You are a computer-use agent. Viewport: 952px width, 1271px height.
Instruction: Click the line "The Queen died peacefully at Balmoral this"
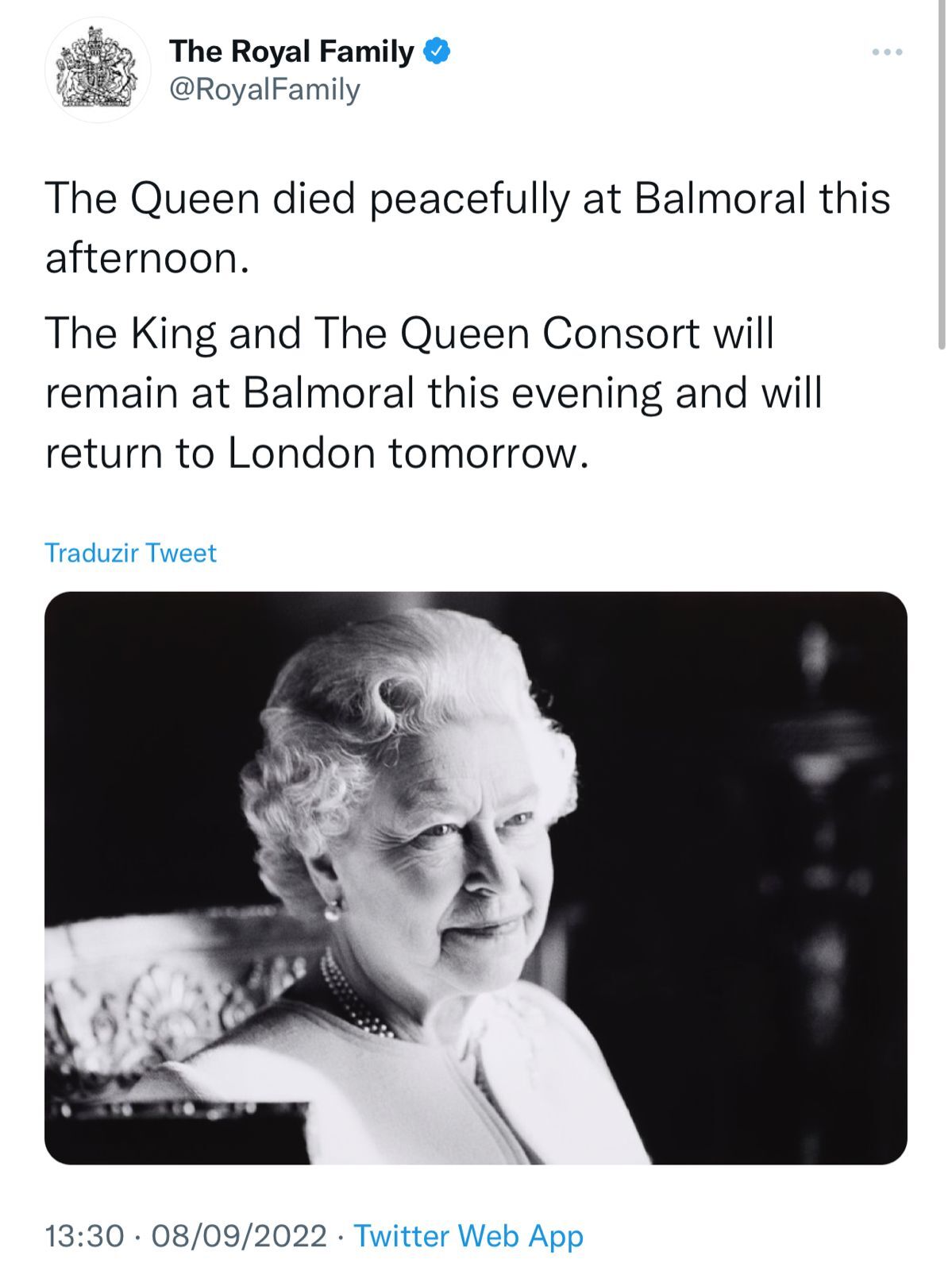(x=467, y=198)
